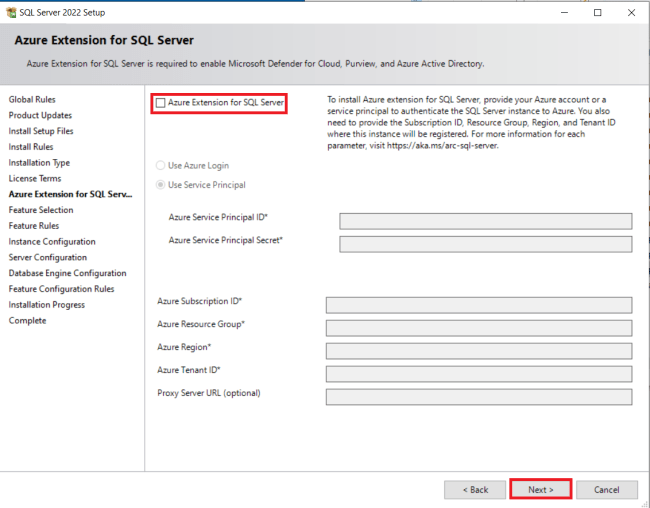This screenshot has width=650, height=508.
Task: Go back with the Back button
Action: tap(475, 490)
